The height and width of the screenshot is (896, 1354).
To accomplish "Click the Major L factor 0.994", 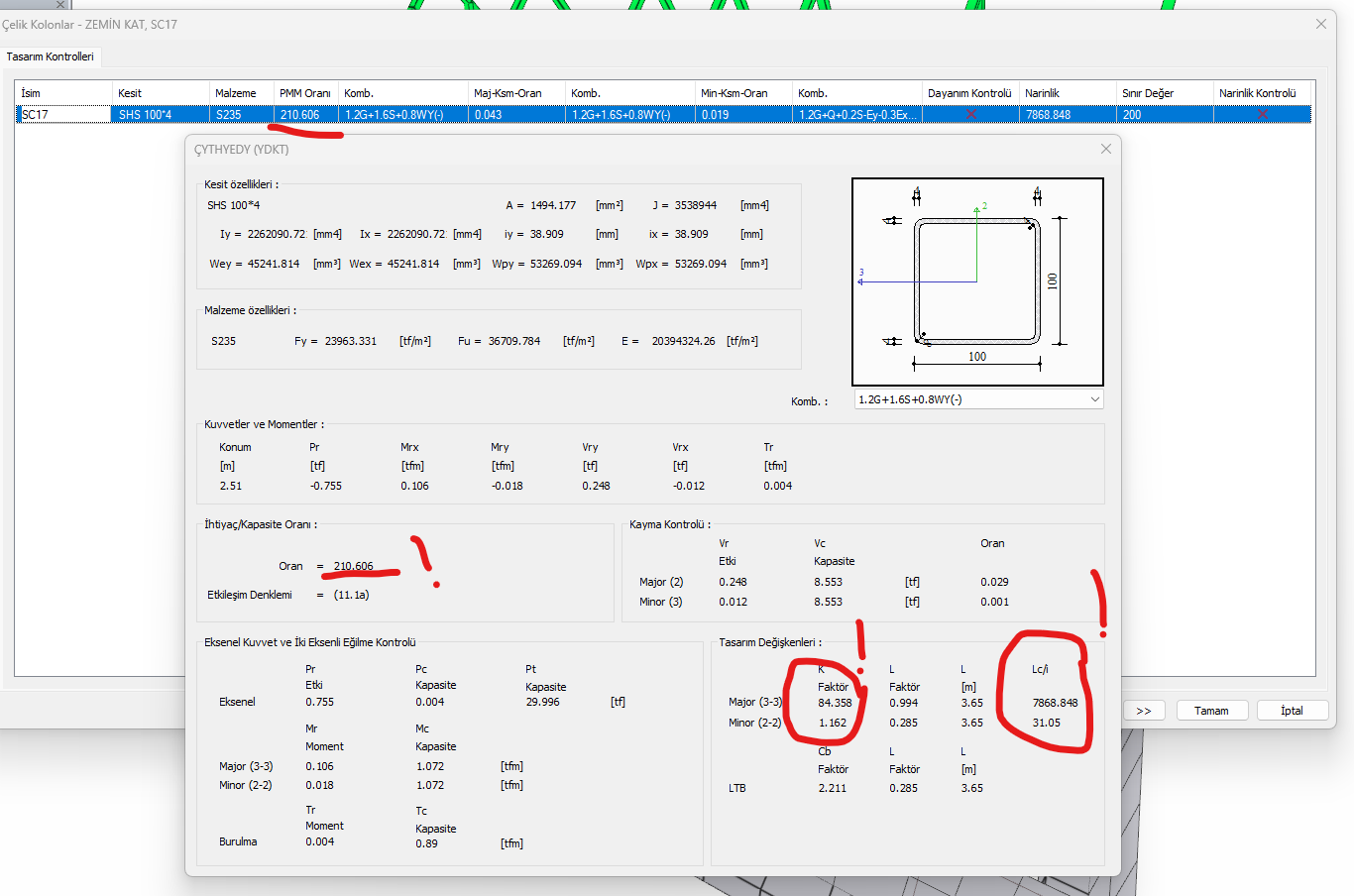I will point(903,703).
